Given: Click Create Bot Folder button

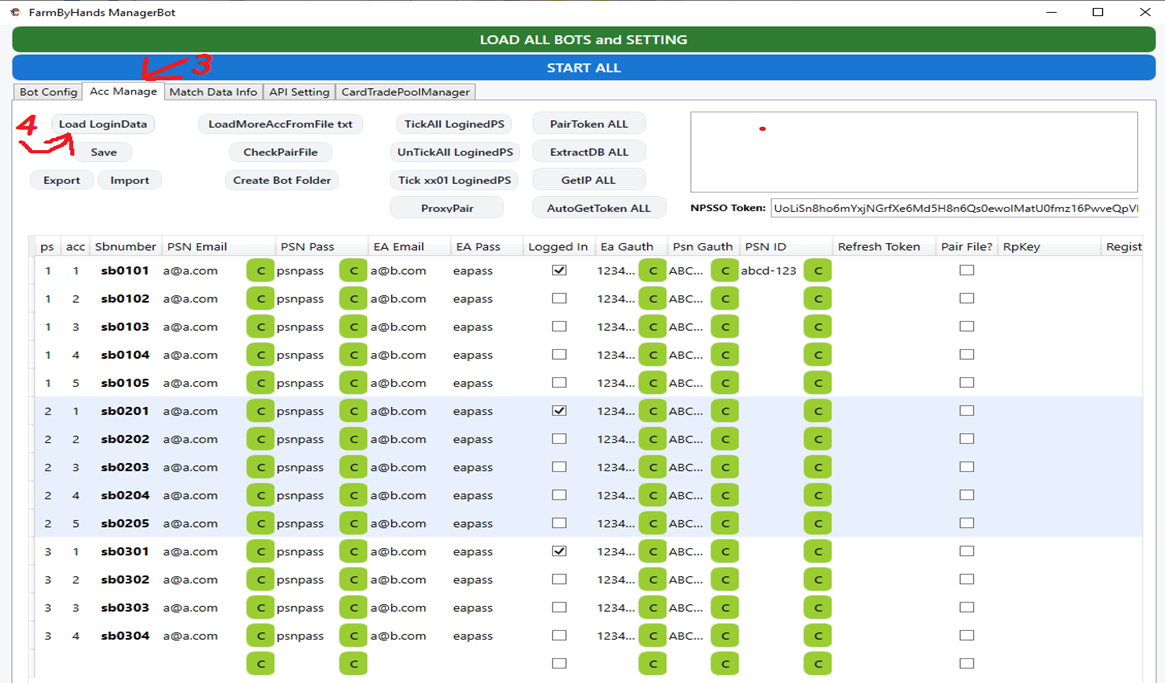Looking at the screenshot, I should [282, 181].
